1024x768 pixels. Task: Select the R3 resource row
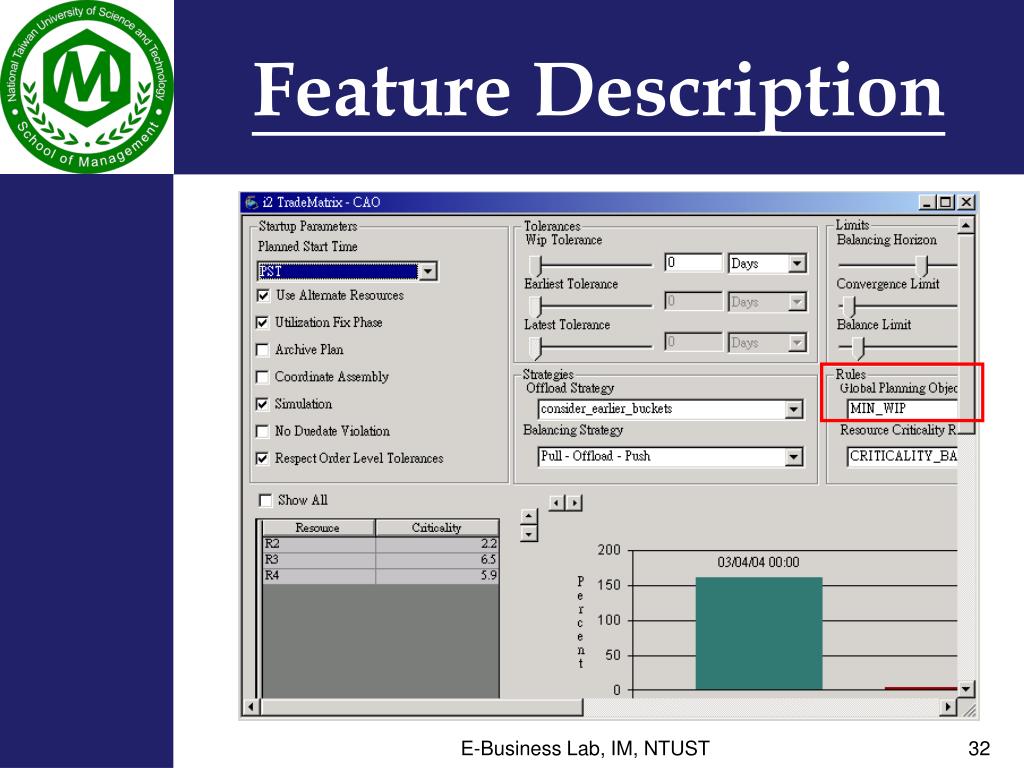380,560
